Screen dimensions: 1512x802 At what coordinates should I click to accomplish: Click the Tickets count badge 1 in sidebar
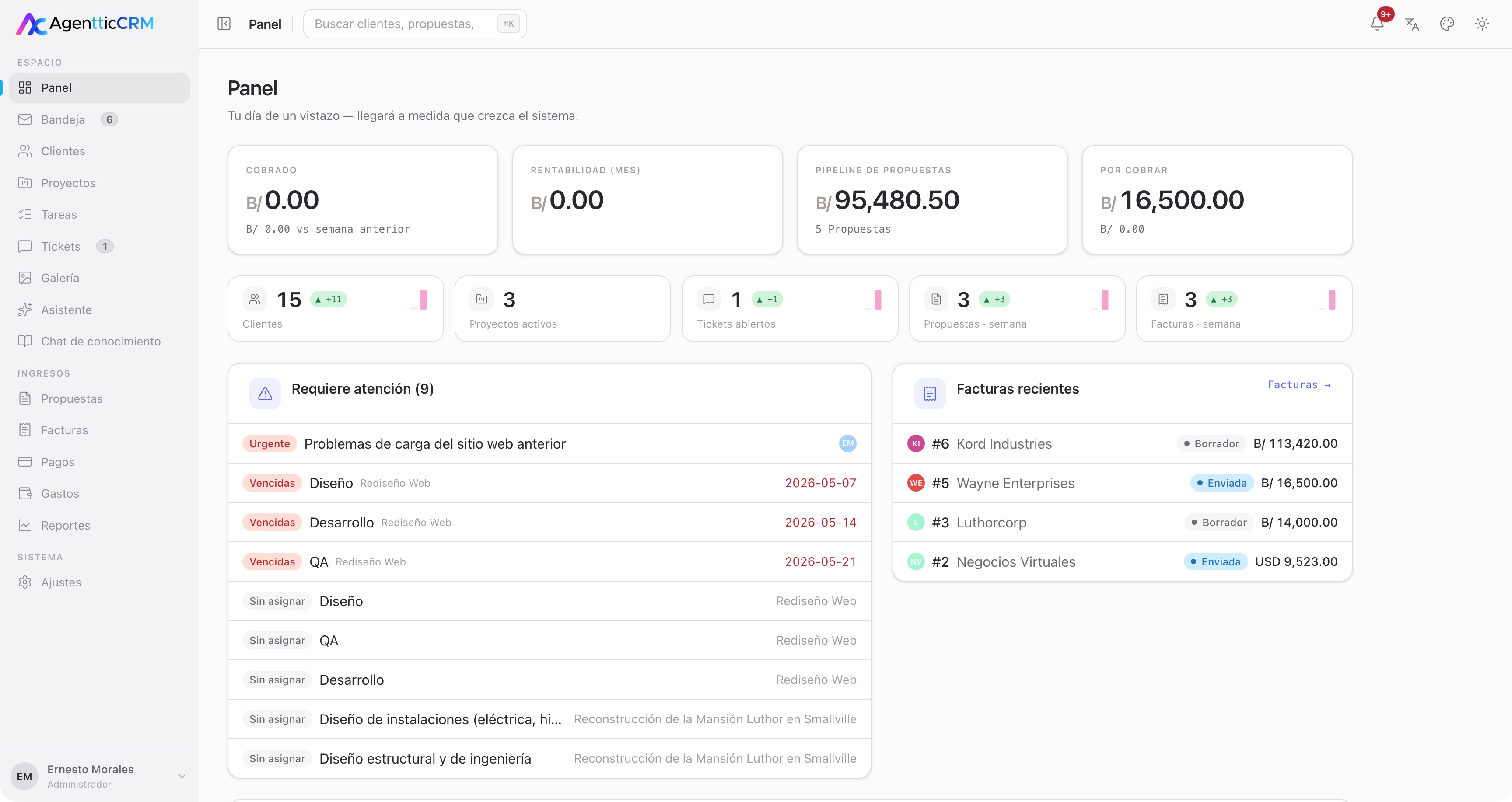(105, 246)
